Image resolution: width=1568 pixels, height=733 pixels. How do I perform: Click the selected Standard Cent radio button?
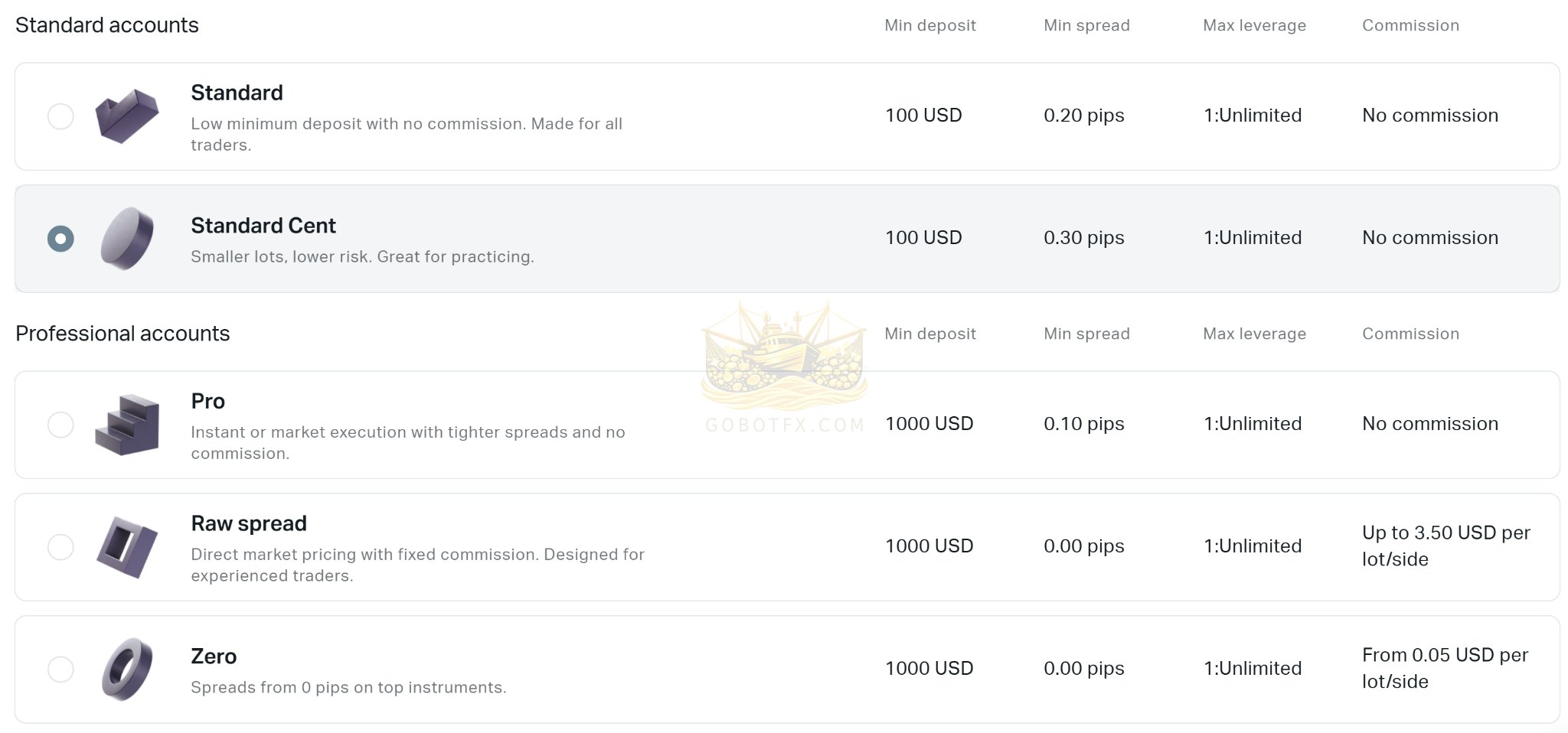coord(61,238)
